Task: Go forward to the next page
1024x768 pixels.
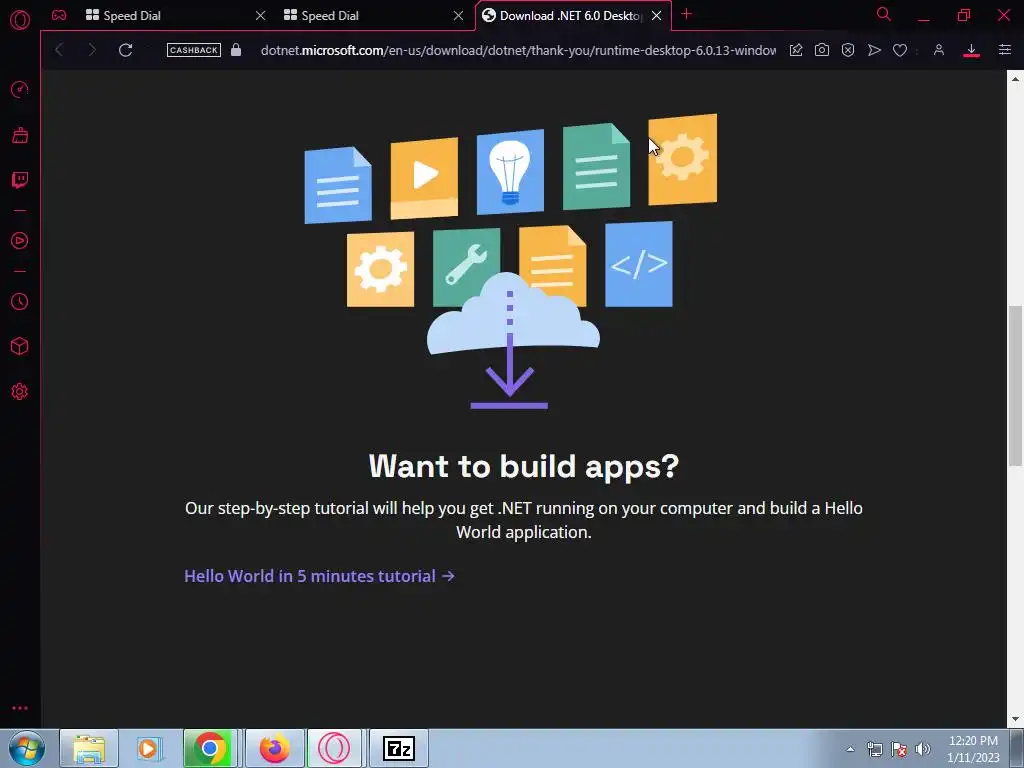Action: tap(91, 50)
